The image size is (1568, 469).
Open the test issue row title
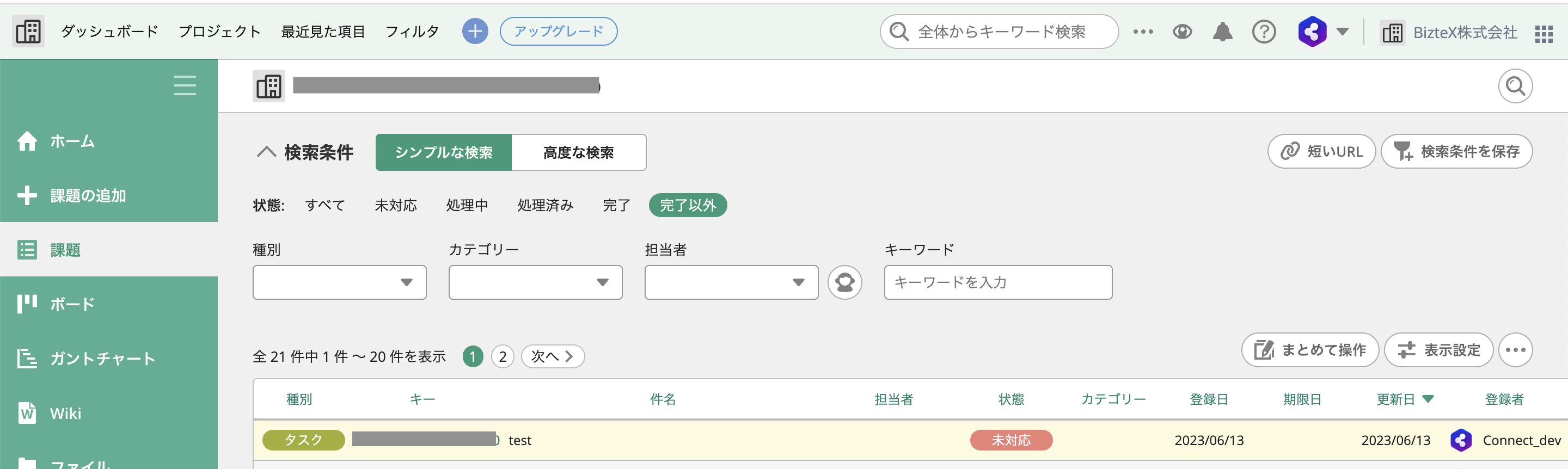[520, 440]
